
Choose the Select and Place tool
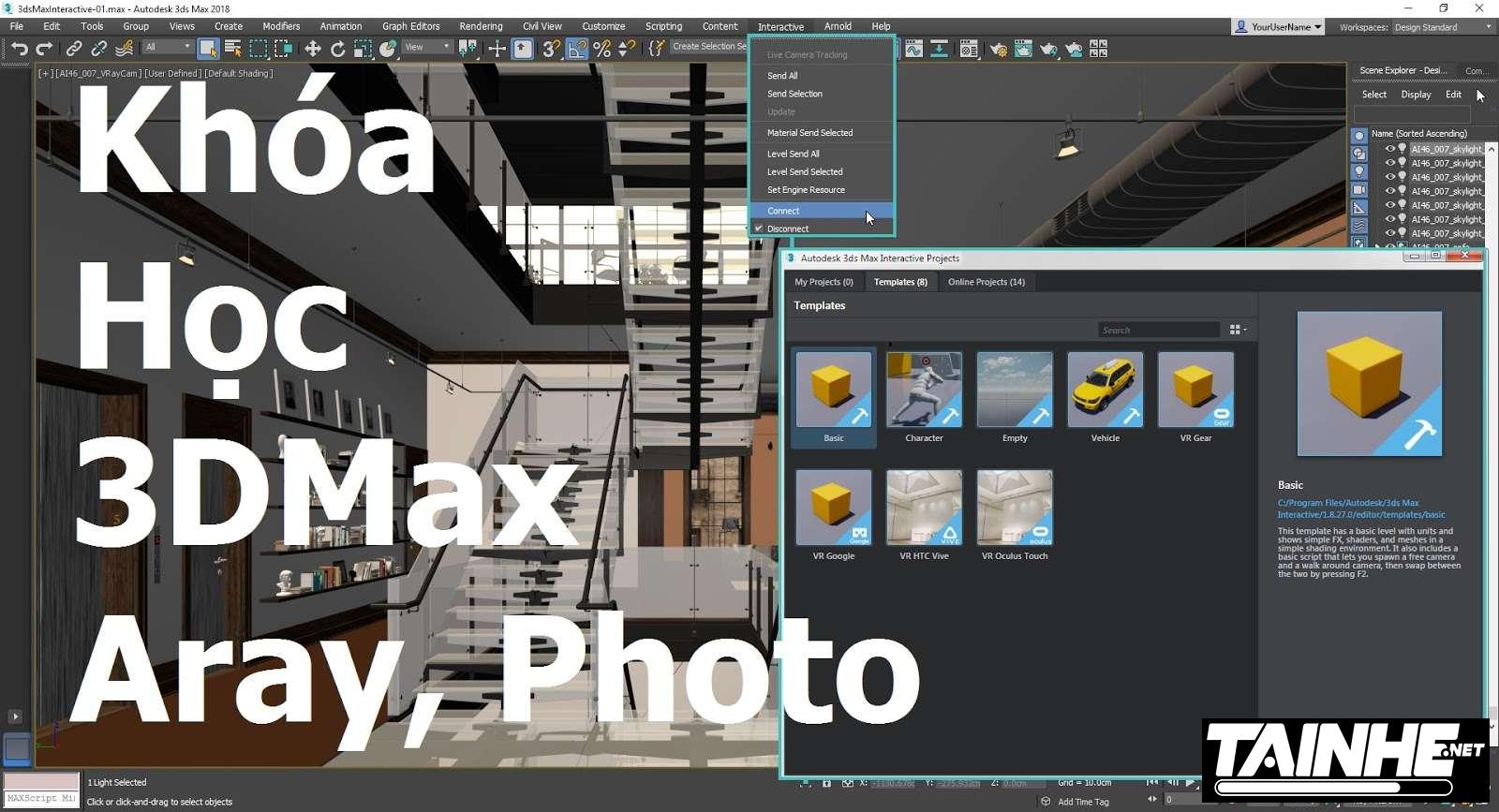pyautogui.click(x=388, y=48)
